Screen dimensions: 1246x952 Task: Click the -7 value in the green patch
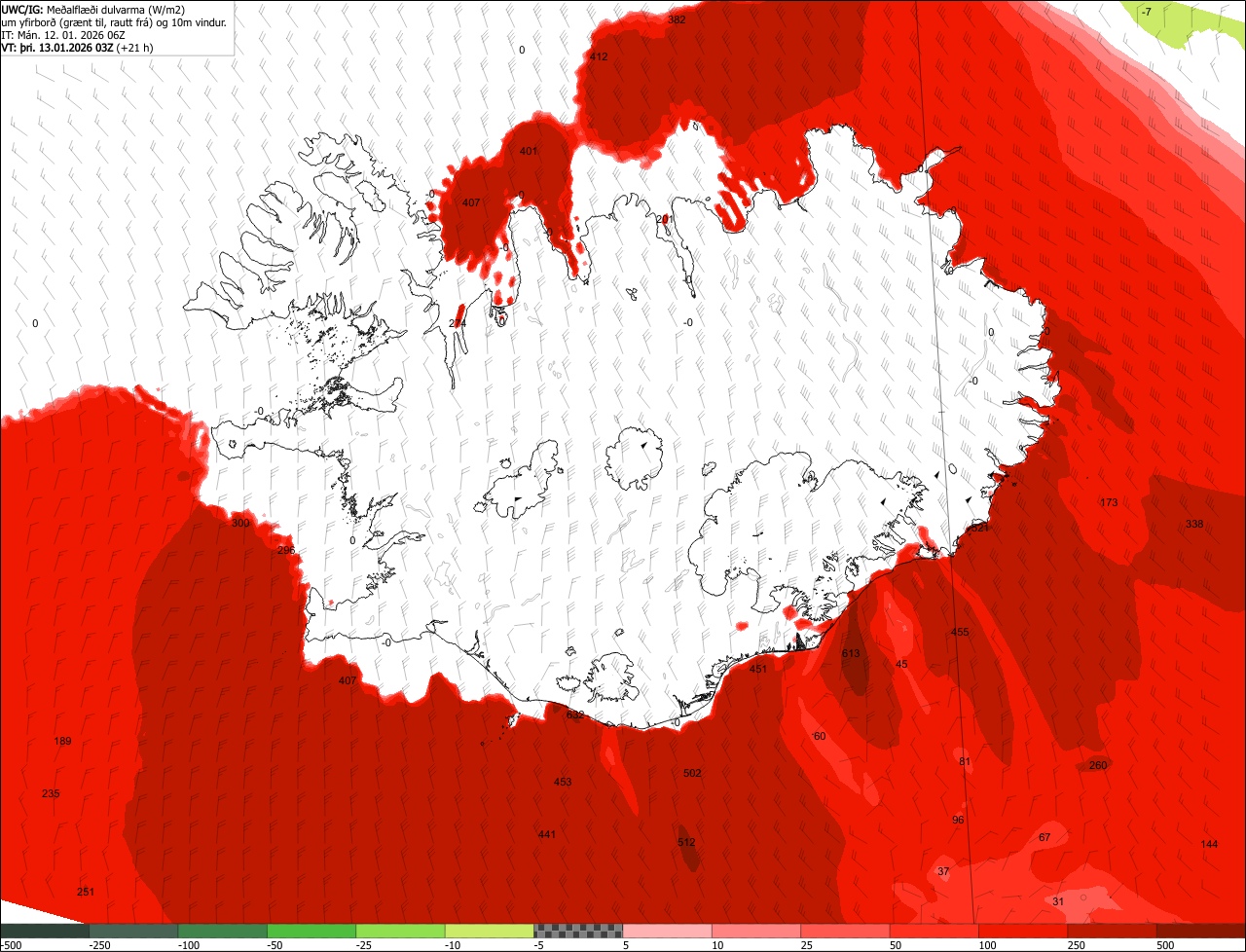tap(1146, 12)
